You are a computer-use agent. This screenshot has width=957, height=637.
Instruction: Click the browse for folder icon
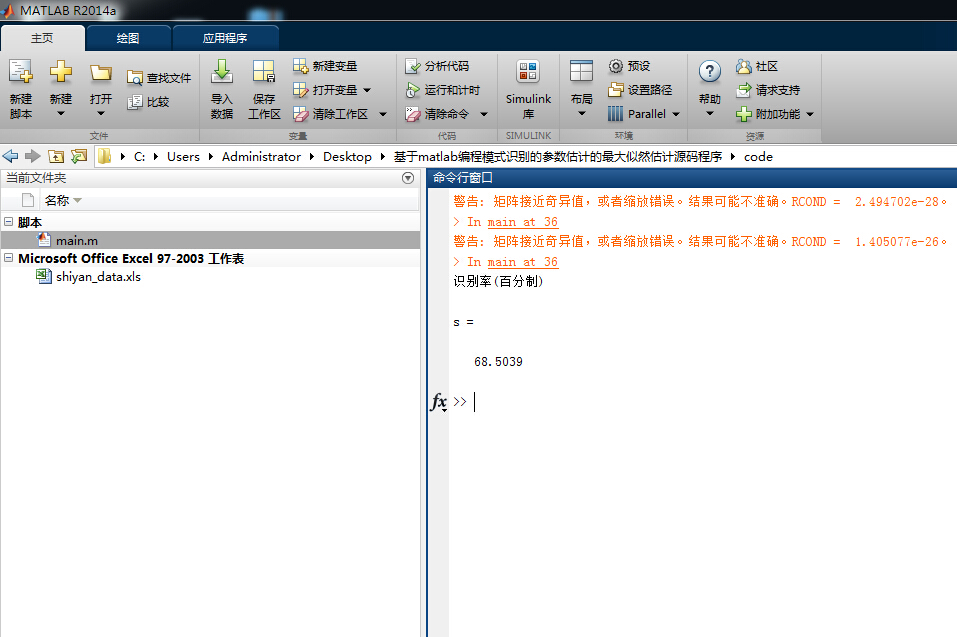[79, 156]
